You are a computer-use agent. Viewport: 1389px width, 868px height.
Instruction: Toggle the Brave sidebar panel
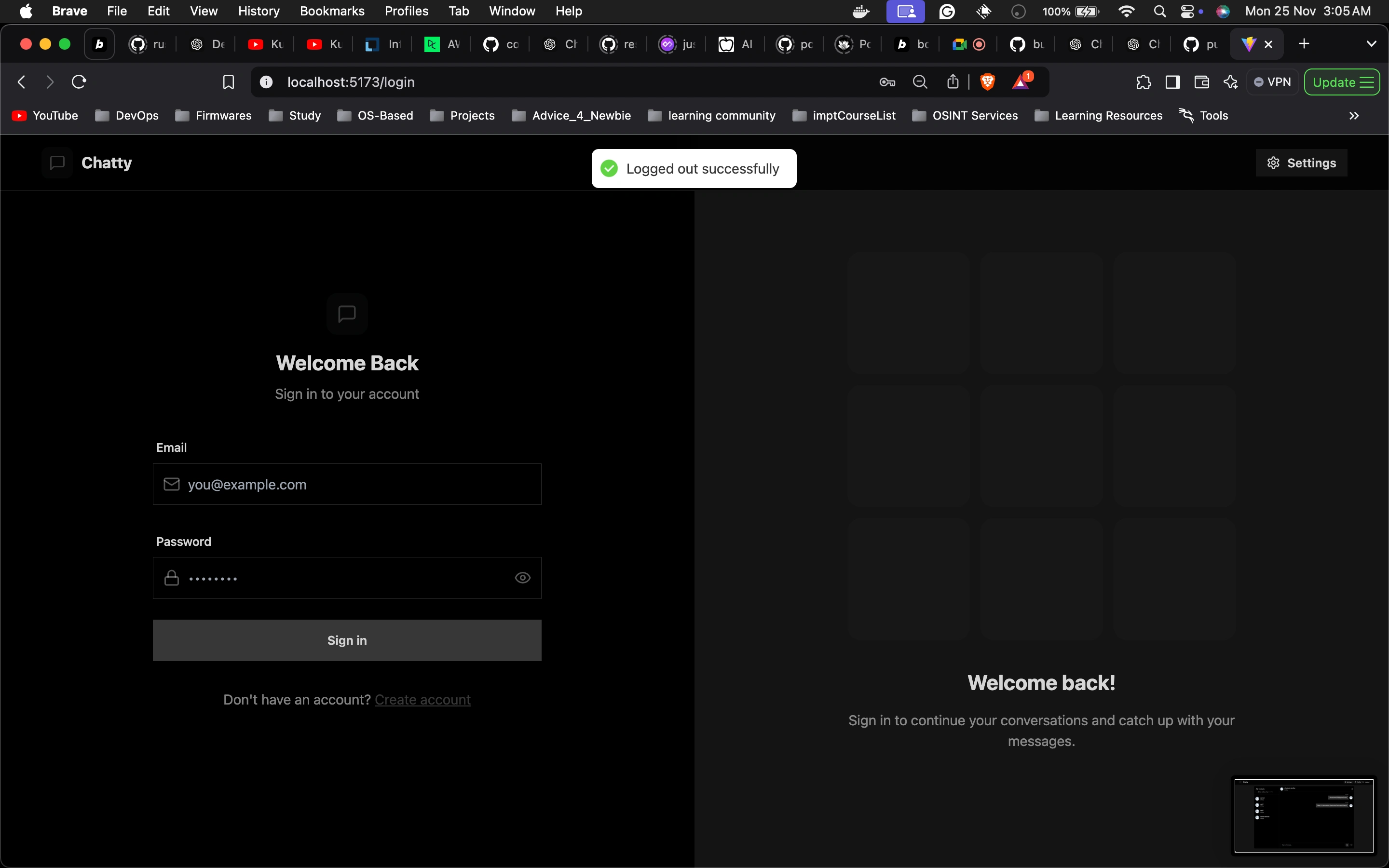click(1172, 82)
